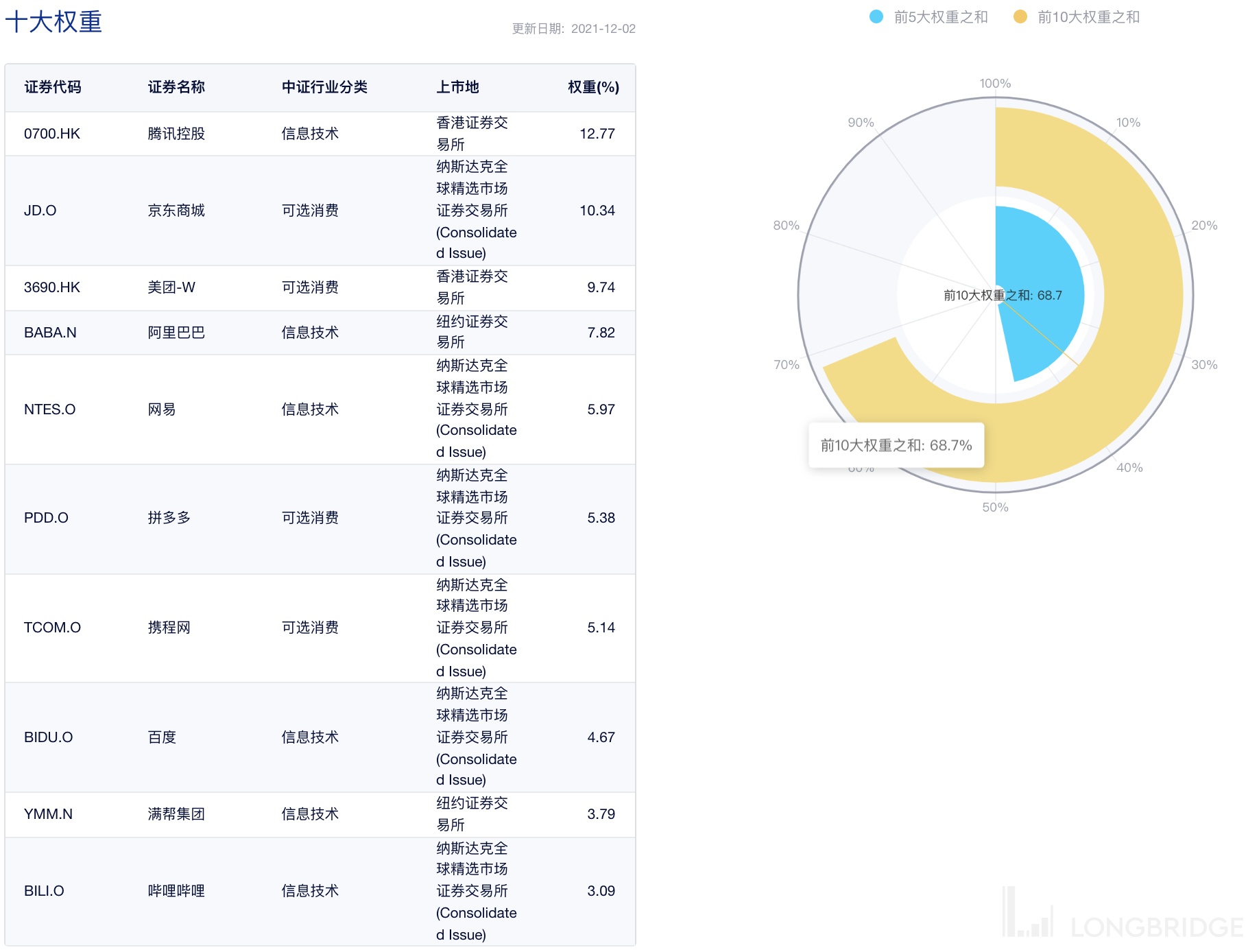This screenshot has height=952, width=1259.
Task: Click the 网易 security name
Action: [x=162, y=409]
